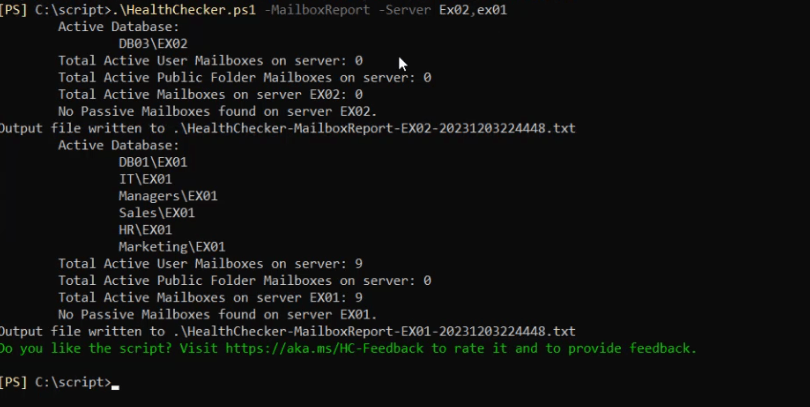The width and height of the screenshot is (810, 407).
Task: Click the line showing 9 active user mailboxes
Action: click(210, 264)
